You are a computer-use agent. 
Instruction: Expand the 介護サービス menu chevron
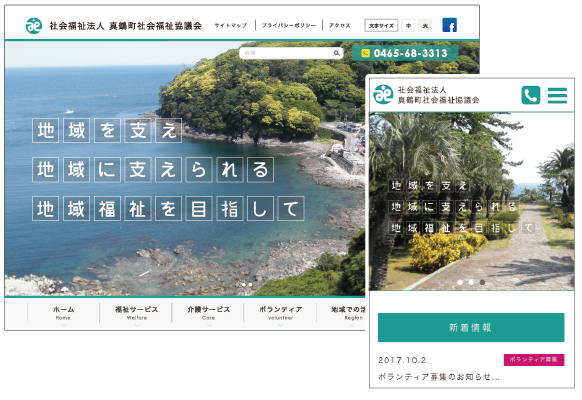(x=209, y=325)
